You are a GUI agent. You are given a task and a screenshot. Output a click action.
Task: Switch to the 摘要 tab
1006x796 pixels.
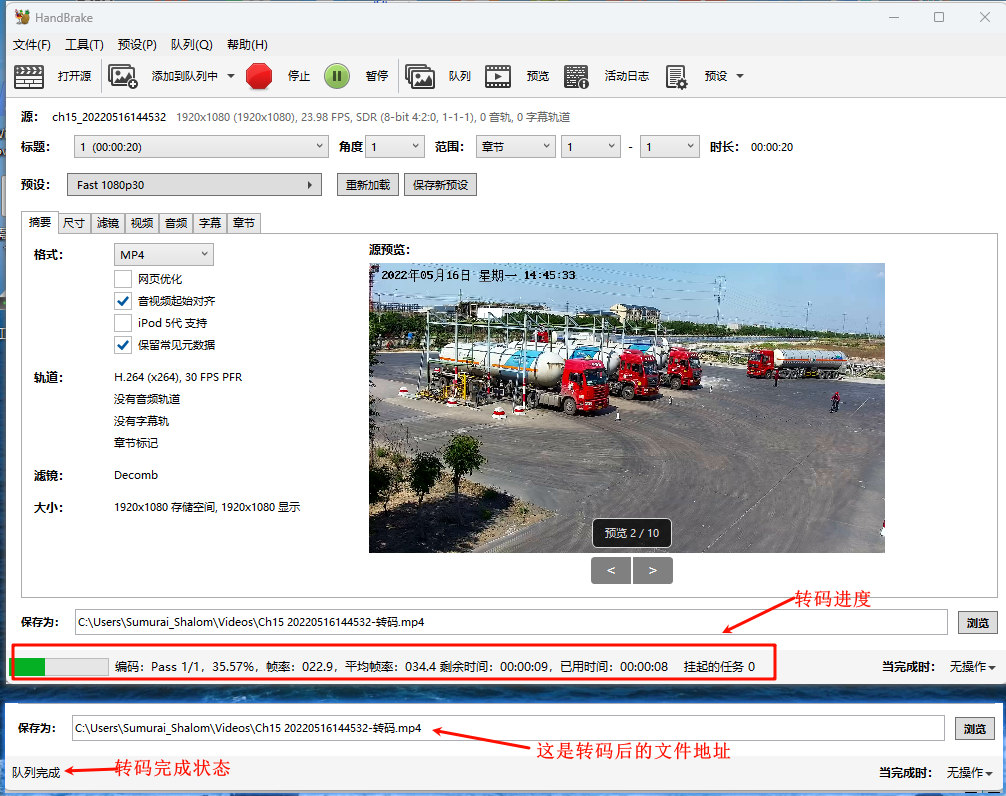(40, 222)
